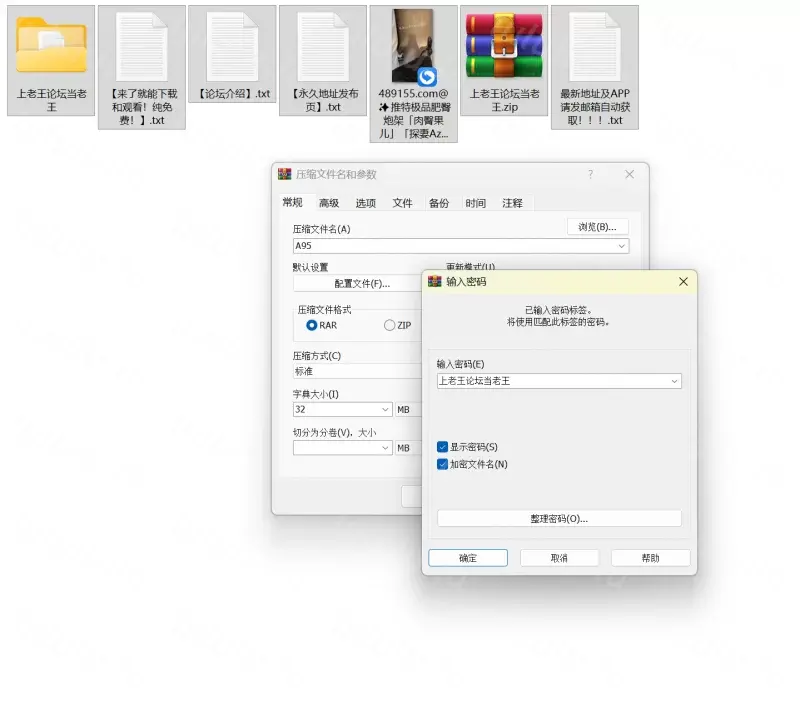Expand the archive name dropdown arrow

622,246
